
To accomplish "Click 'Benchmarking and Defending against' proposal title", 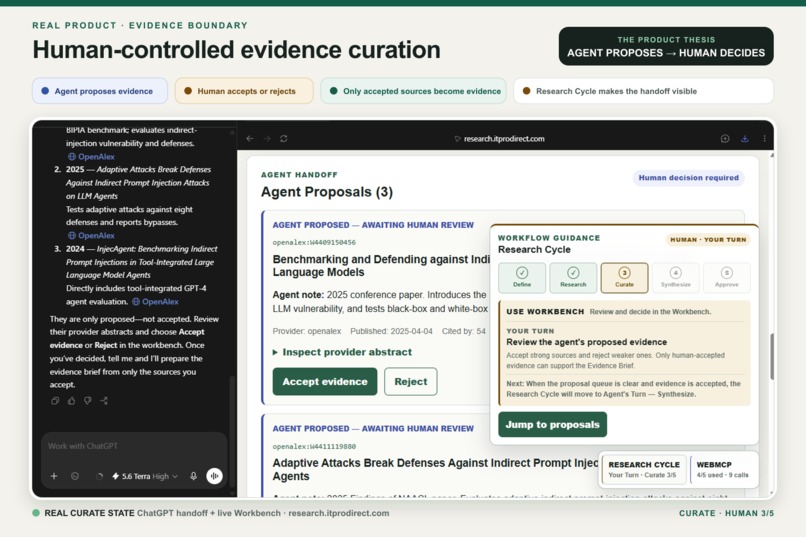I will (x=381, y=266).
